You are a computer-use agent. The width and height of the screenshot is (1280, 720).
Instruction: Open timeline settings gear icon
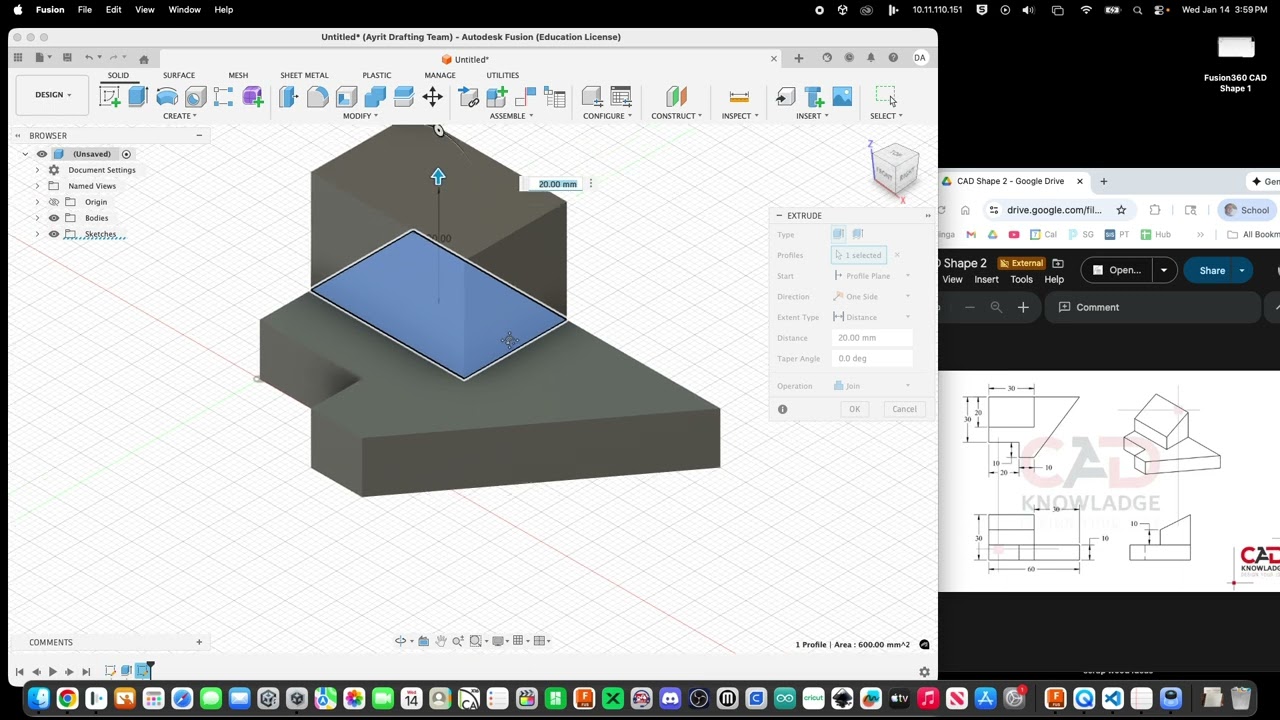(x=924, y=672)
